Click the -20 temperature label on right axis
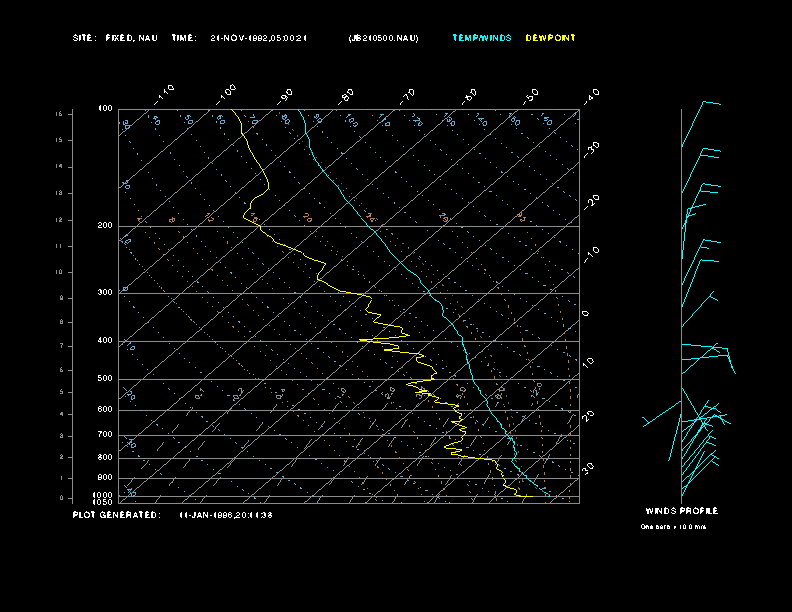 (592, 203)
